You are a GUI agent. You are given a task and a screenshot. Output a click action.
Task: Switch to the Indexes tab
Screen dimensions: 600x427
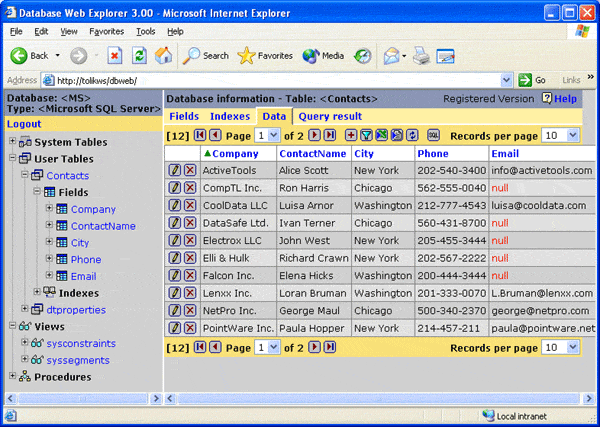(230, 116)
